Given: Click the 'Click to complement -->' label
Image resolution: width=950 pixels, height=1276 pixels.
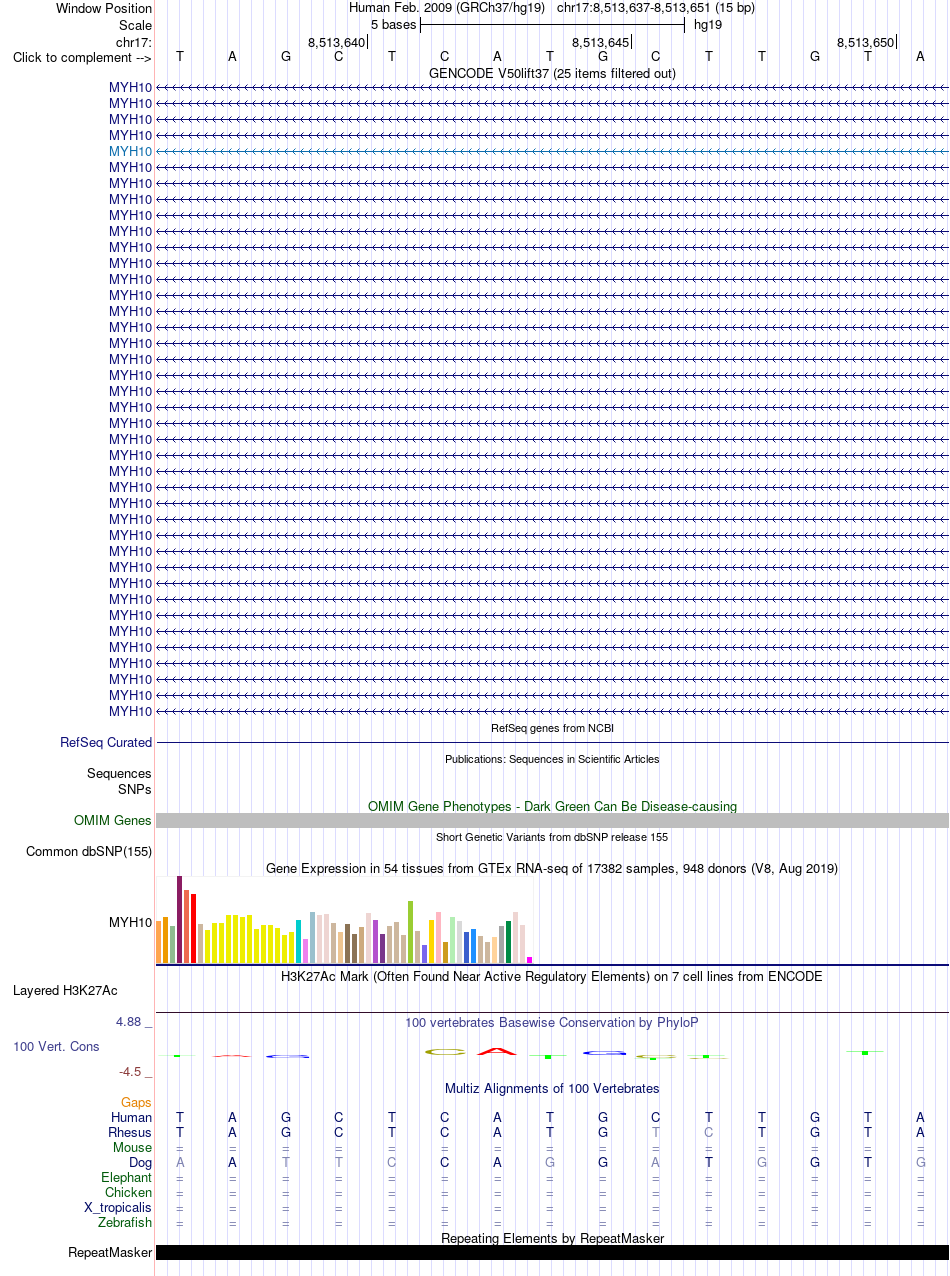Looking at the screenshot, I should (82, 57).
